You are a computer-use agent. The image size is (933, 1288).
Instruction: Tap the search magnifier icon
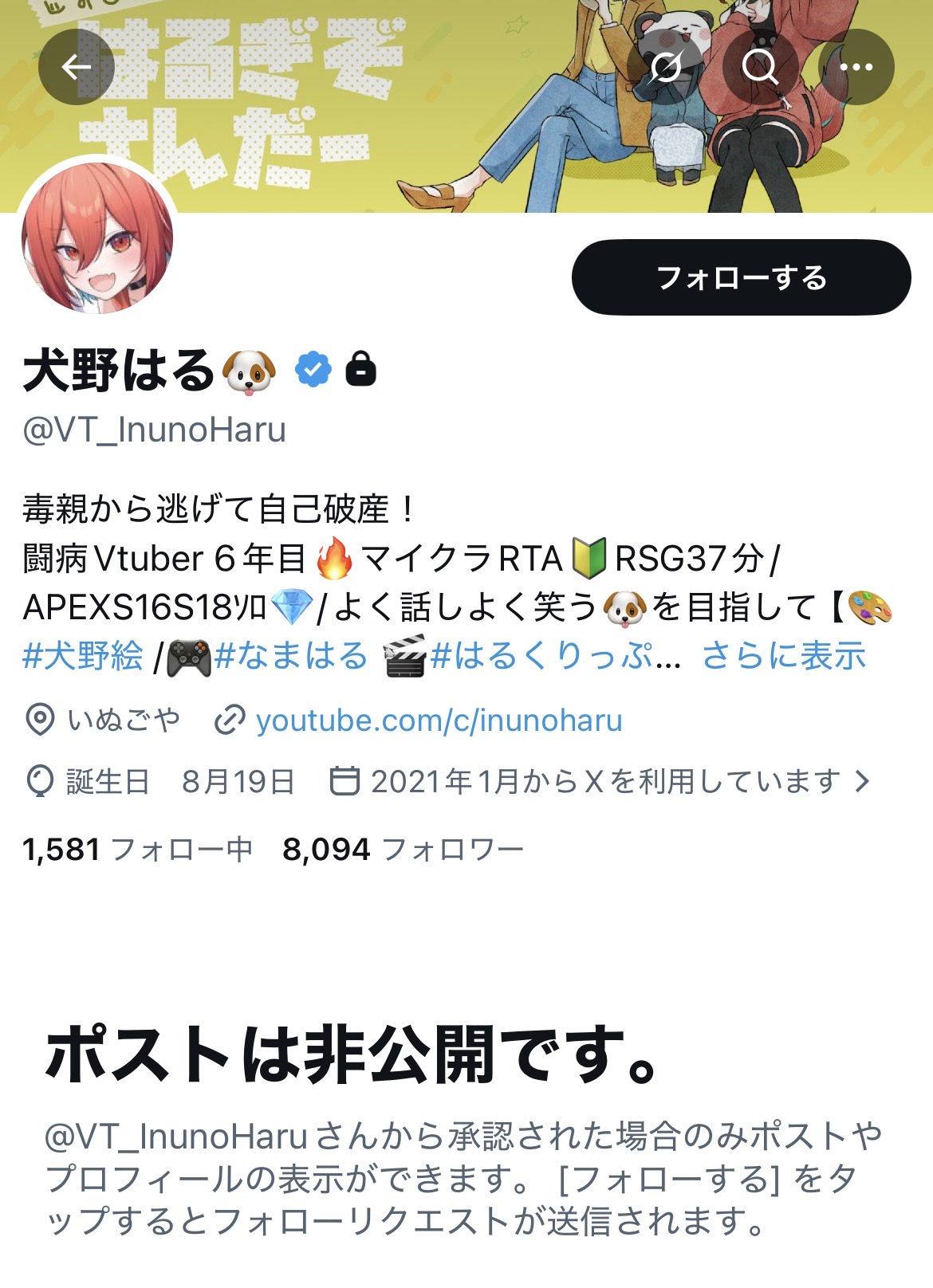(761, 67)
